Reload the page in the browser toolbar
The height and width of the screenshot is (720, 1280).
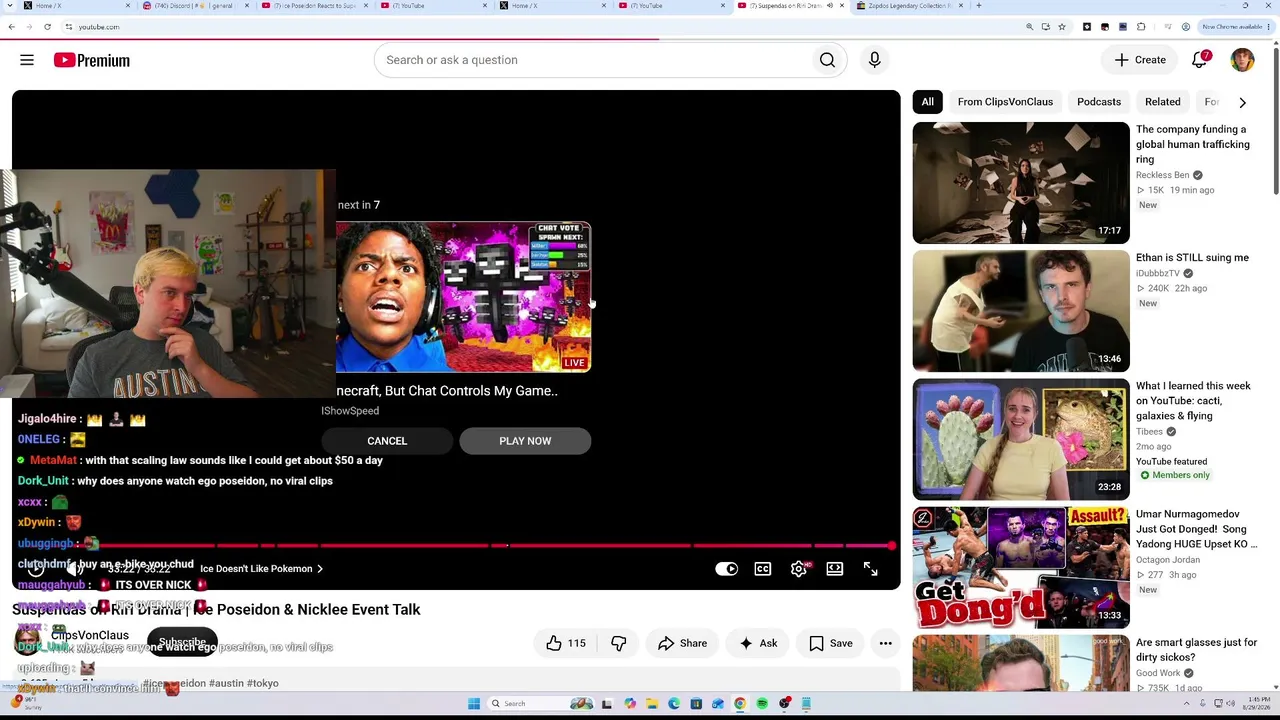(x=47, y=27)
